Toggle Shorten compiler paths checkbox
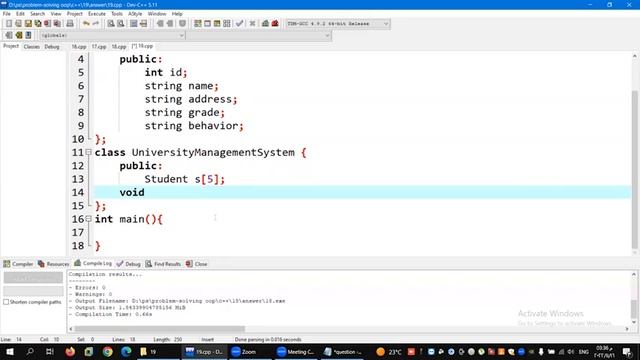640x360 pixels. tap(6, 302)
